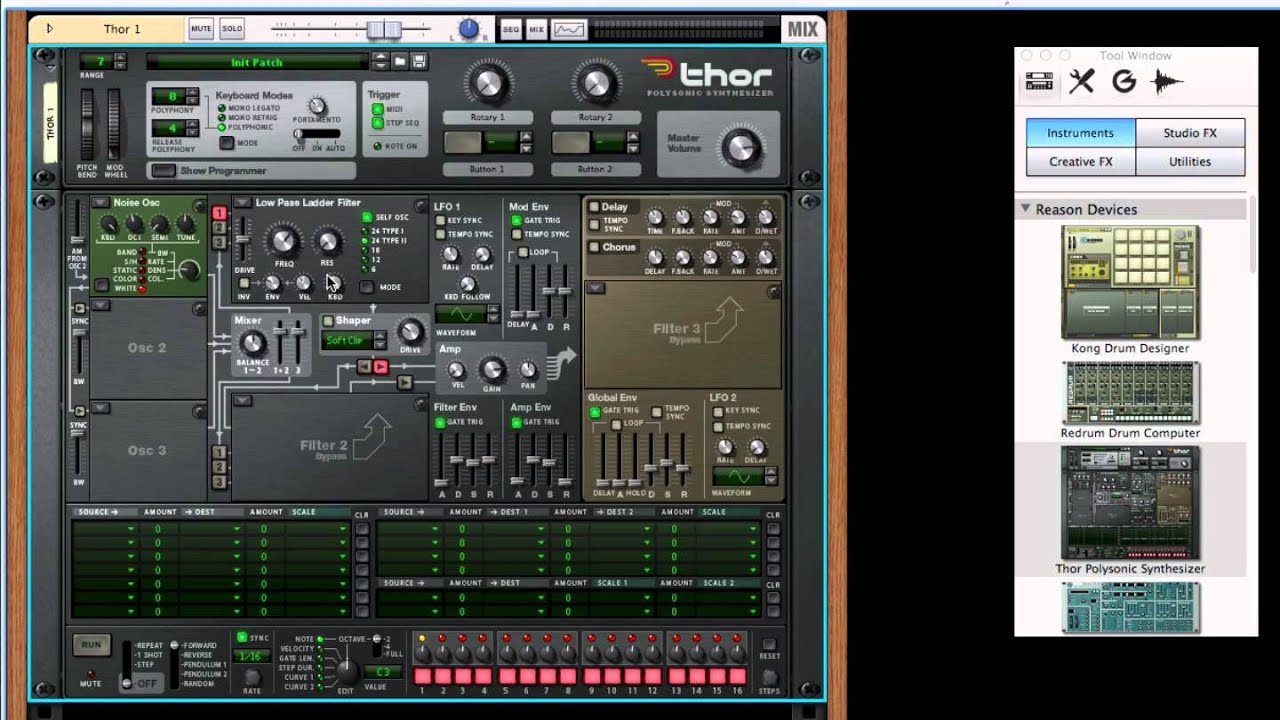This screenshot has height=720, width=1280.
Task: Click the step sequencer EDIT knob
Action: (x=346, y=671)
